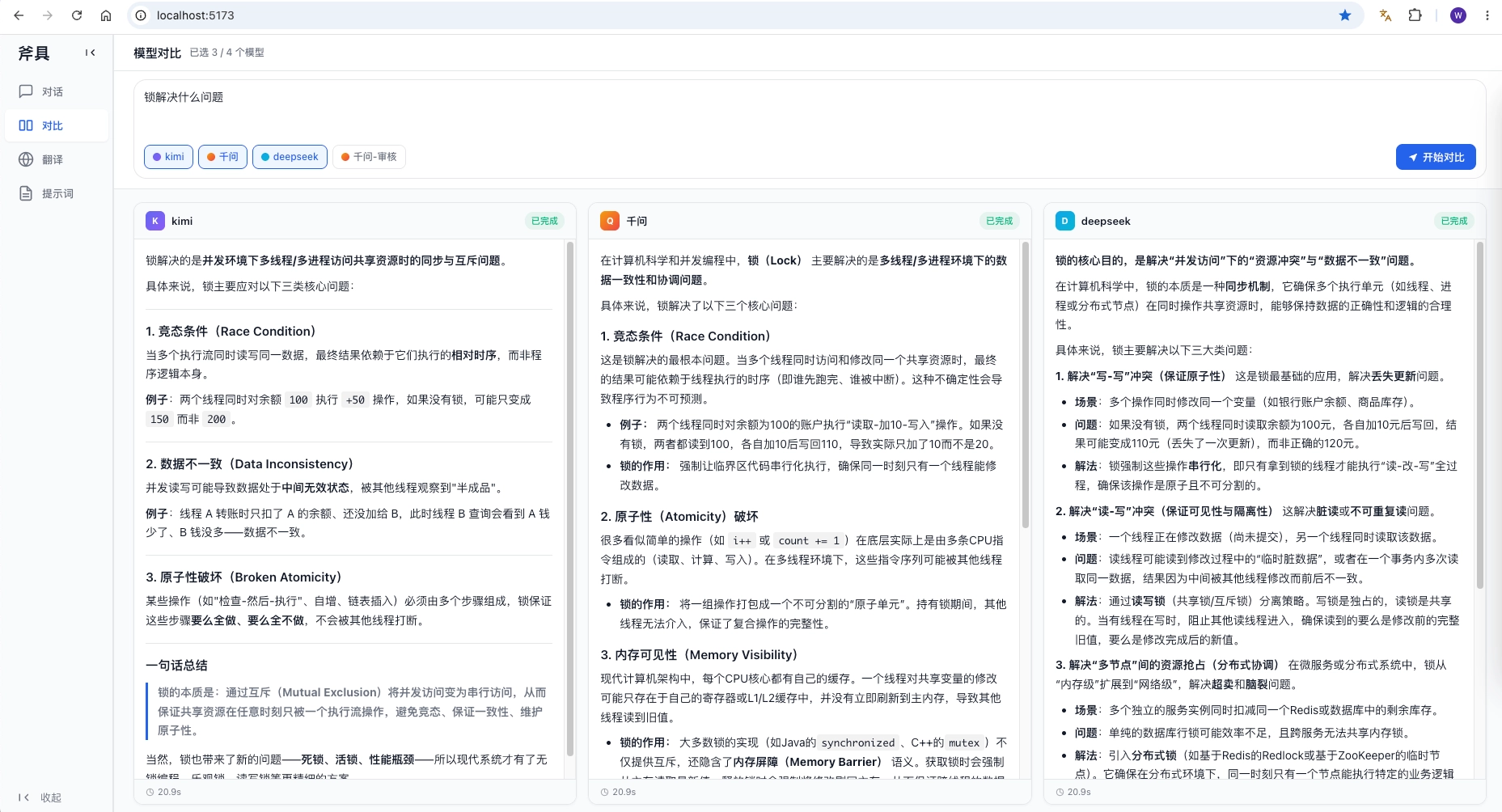The image size is (1502, 812).
Task: Click kimi heading 1. 竞态条件 (Race Condition)
Action: pyautogui.click(x=231, y=331)
